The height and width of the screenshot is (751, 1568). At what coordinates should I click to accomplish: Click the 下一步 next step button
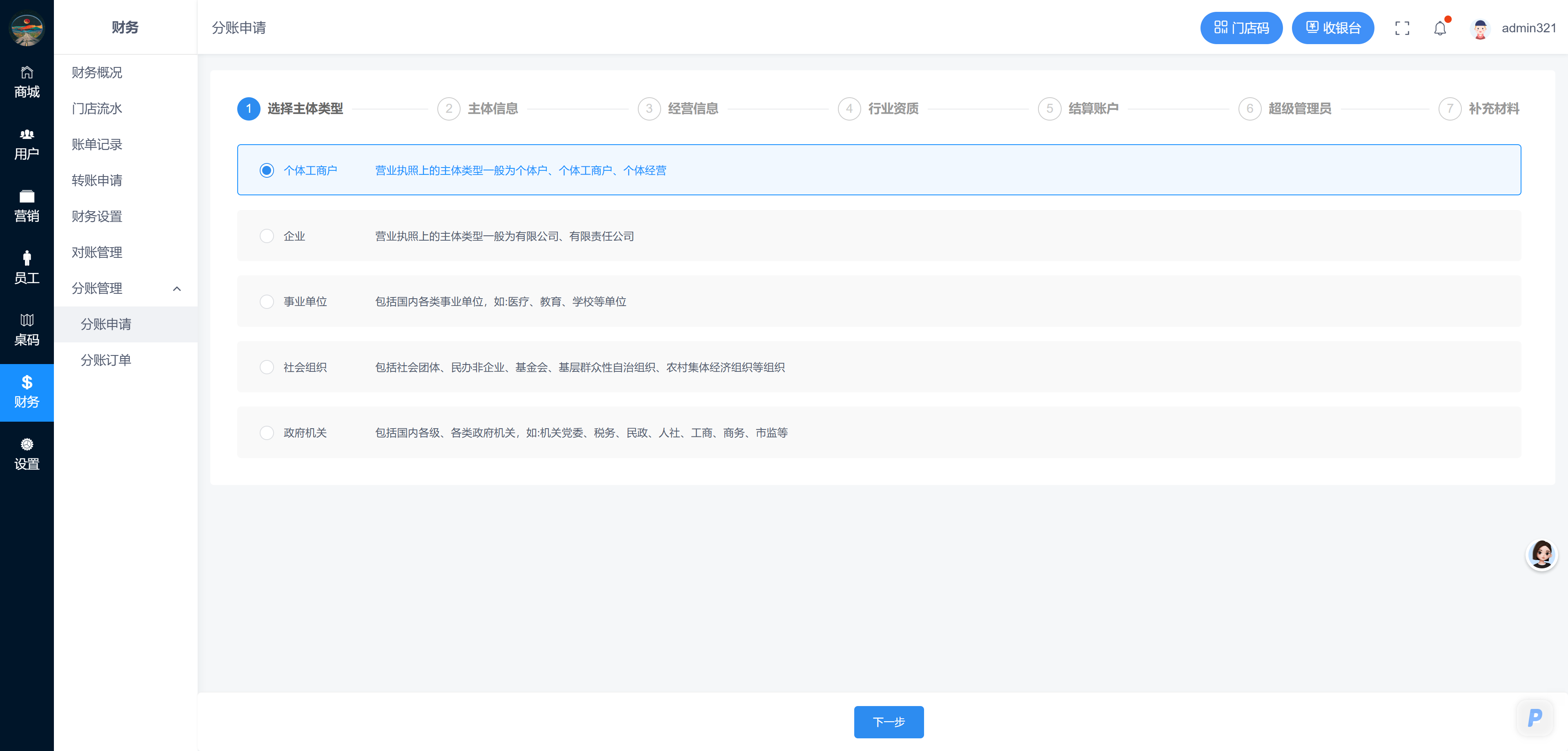click(889, 722)
